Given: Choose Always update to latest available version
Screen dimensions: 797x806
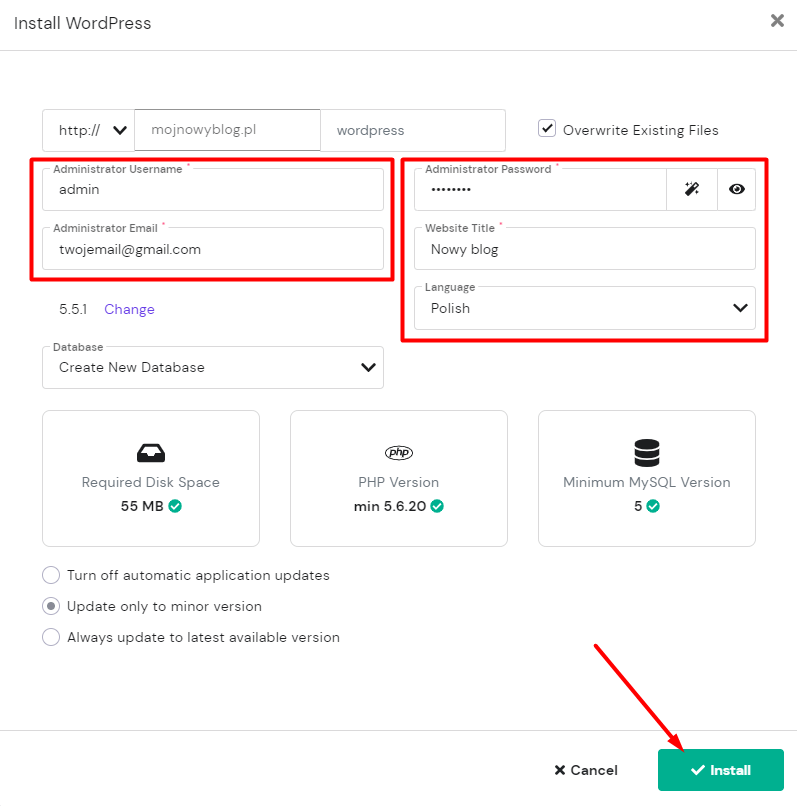Looking at the screenshot, I should (51, 637).
